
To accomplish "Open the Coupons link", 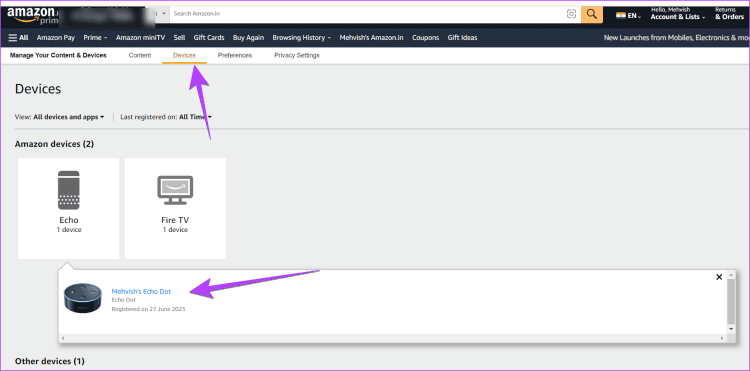I will [425, 38].
